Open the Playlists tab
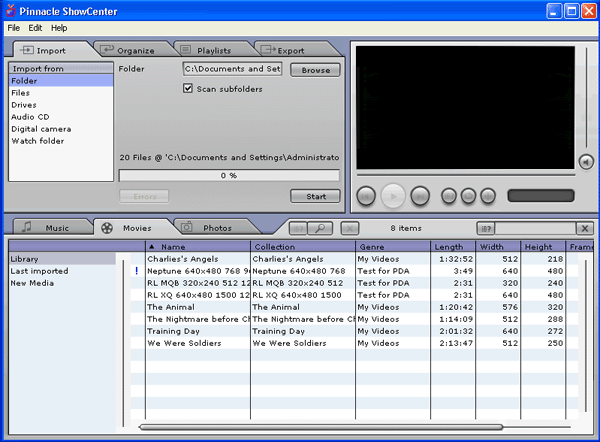The height and width of the screenshot is (442, 600). point(213,50)
